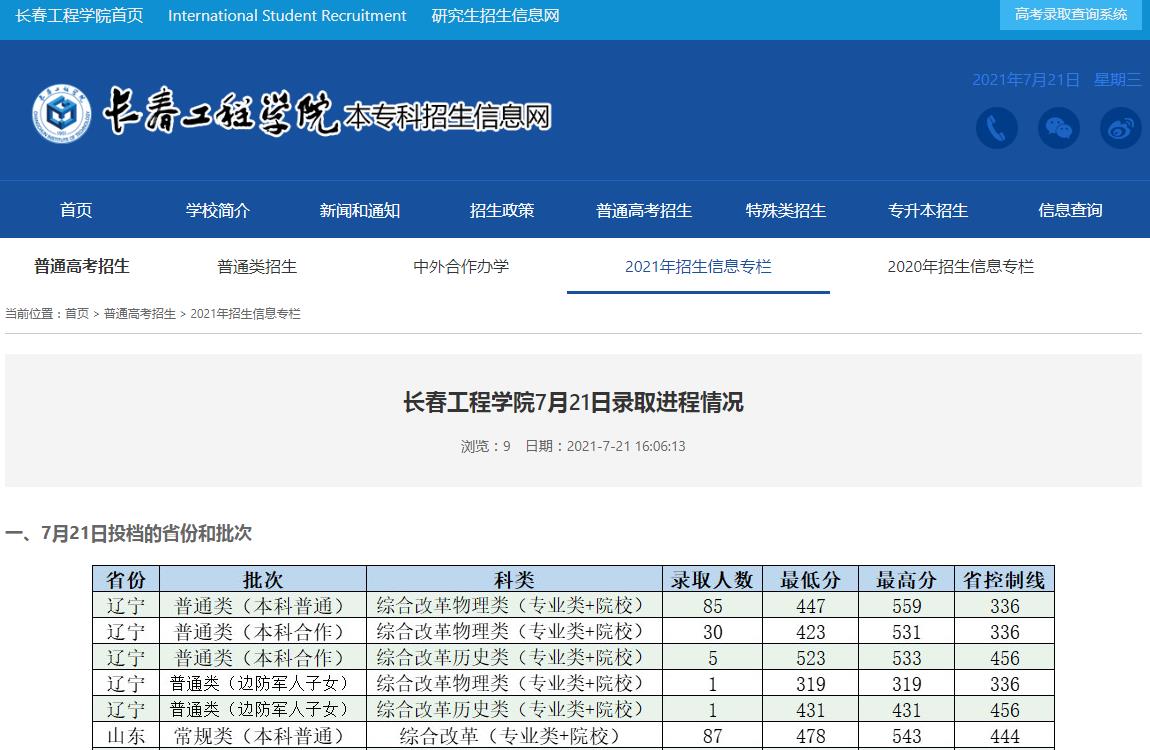The height and width of the screenshot is (750, 1150).
Task: Switch to 2020年招生信息专栏 sub-tab
Action: pyautogui.click(x=961, y=266)
